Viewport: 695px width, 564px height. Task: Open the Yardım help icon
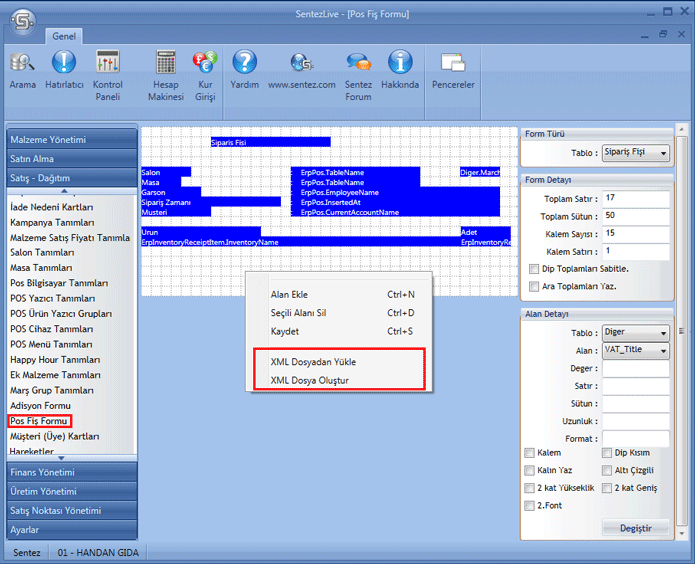click(245, 69)
